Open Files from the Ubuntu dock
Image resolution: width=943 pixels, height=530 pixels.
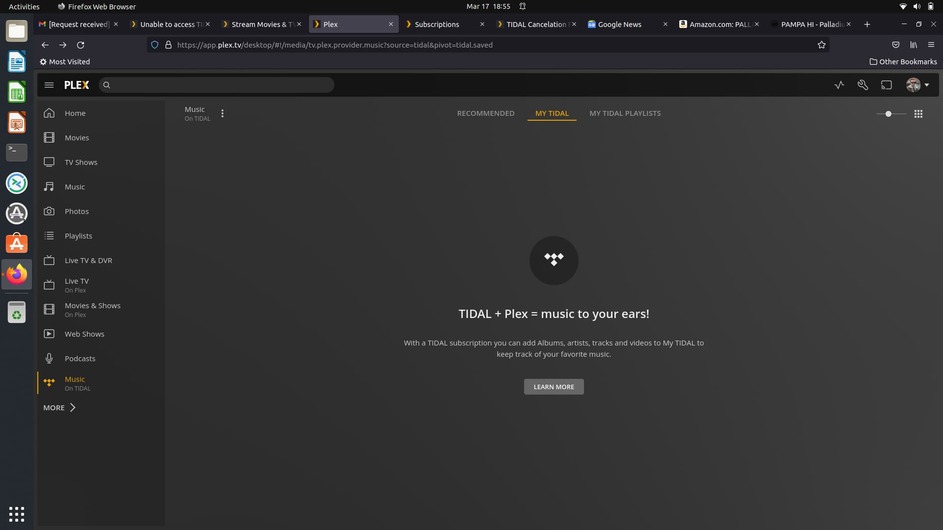tap(17, 31)
